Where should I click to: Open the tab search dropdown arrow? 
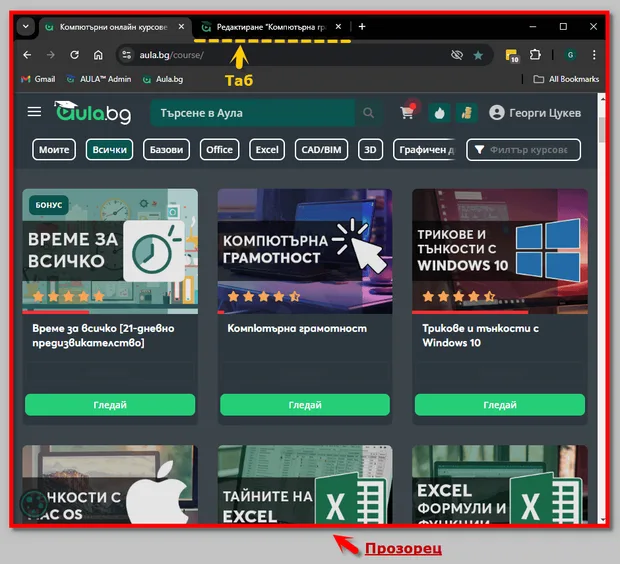coord(26,26)
